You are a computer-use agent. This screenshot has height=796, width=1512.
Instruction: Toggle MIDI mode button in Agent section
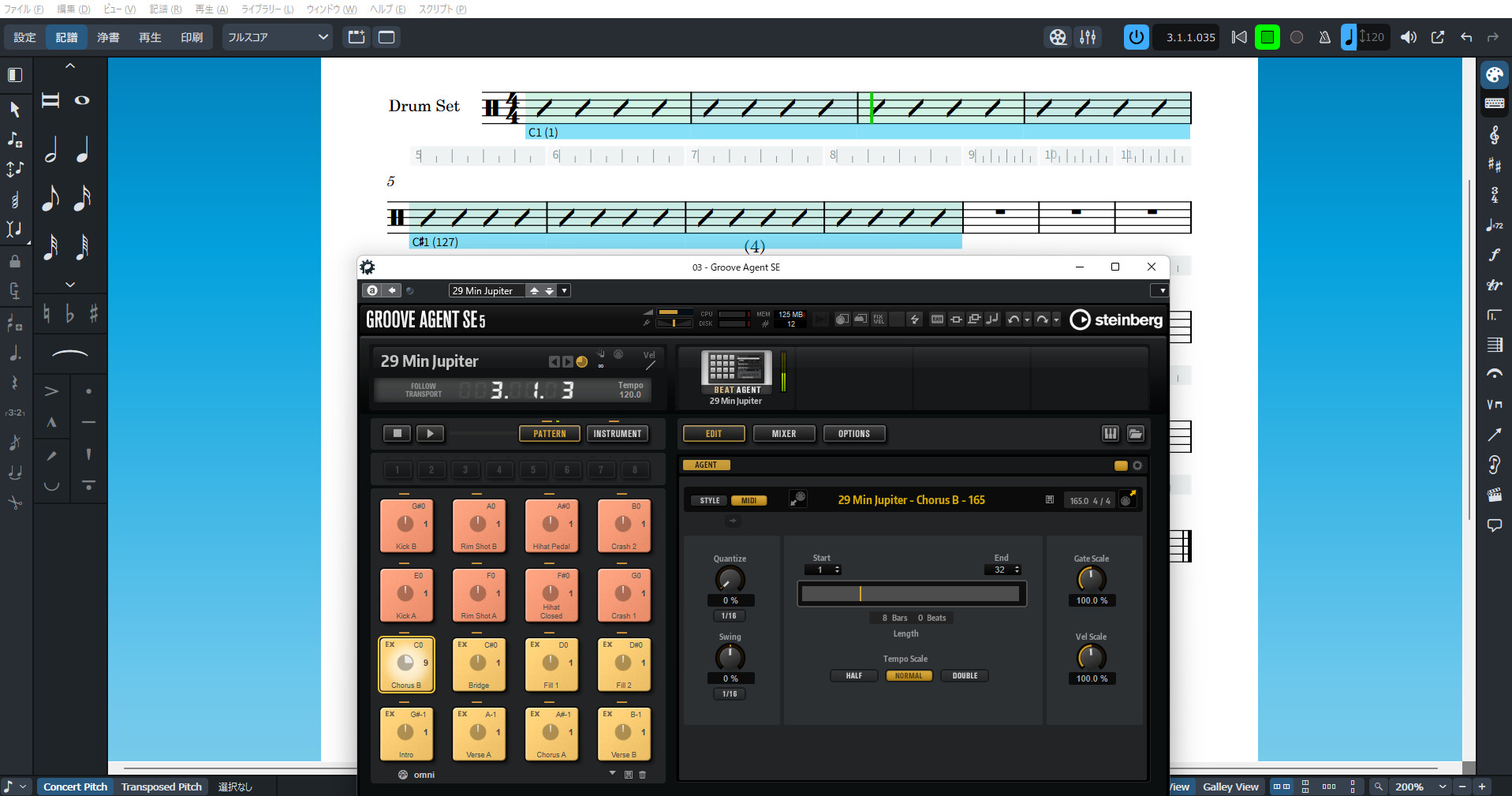(x=749, y=500)
